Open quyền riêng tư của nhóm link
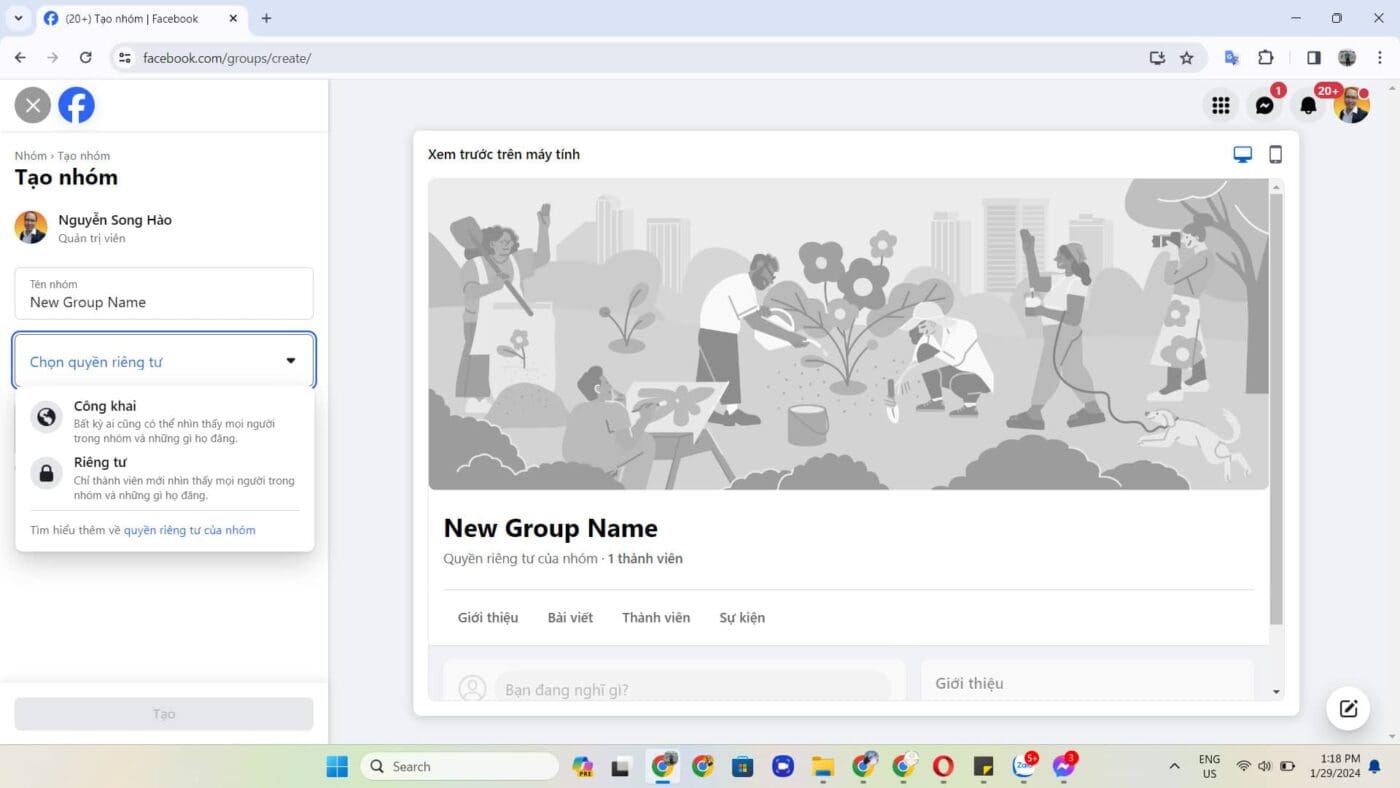Screen dimensions: 1400x788 point(189,530)
